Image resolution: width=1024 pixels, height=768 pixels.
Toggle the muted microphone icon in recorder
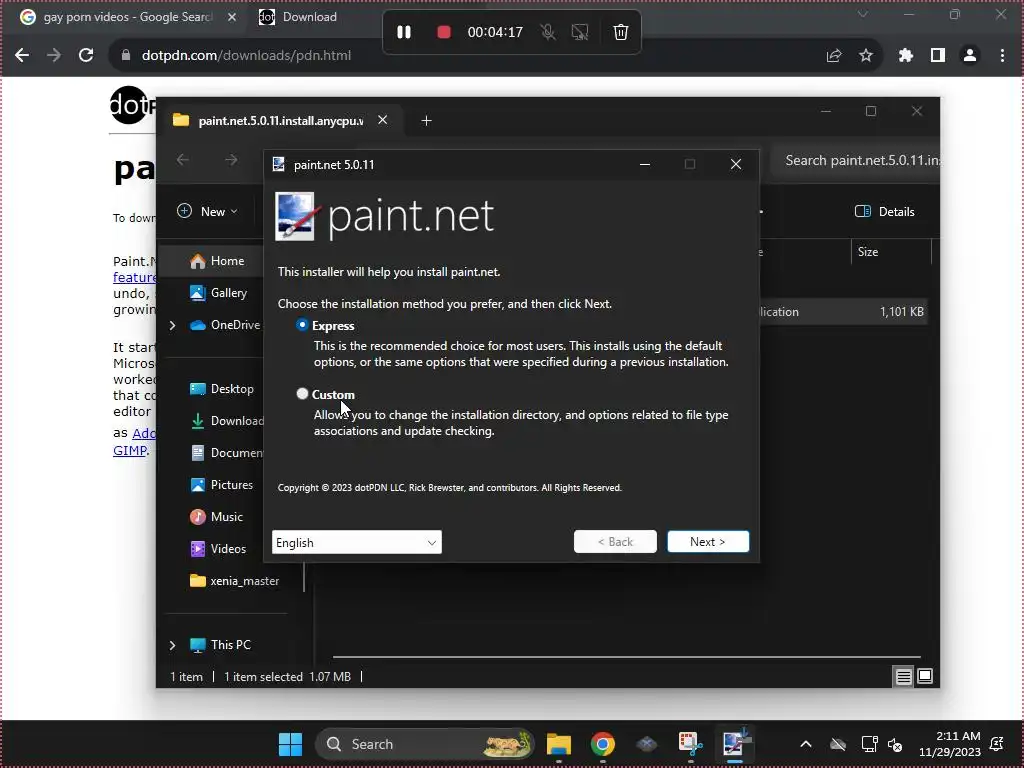pyautogui.click(x=548, y=32)
